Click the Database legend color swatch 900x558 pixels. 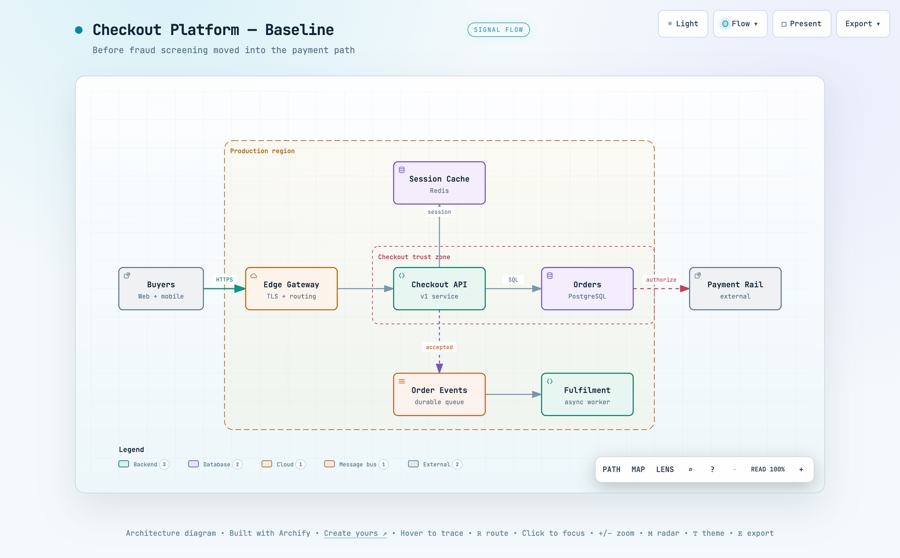pos(193,464)
